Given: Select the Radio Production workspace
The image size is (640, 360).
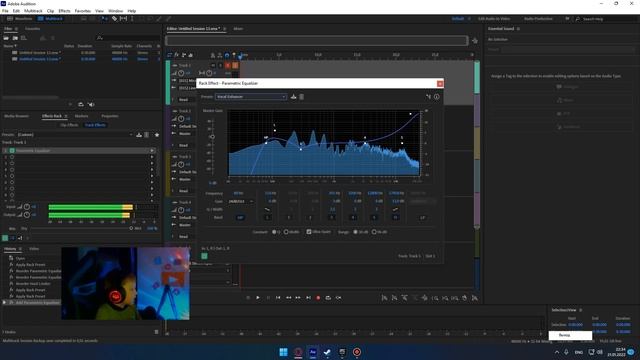Looking at the screenshot, I should (538, 19).
